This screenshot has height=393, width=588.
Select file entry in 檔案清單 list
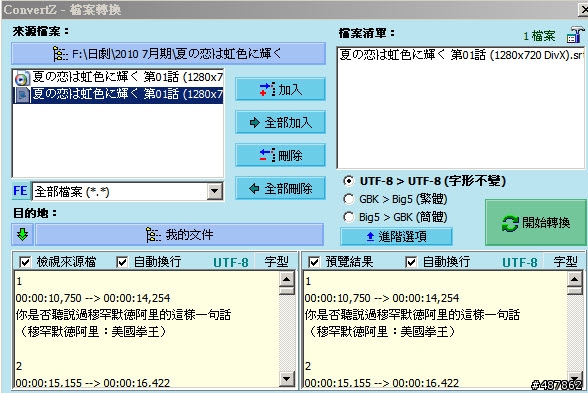click(x=461, y=55)
